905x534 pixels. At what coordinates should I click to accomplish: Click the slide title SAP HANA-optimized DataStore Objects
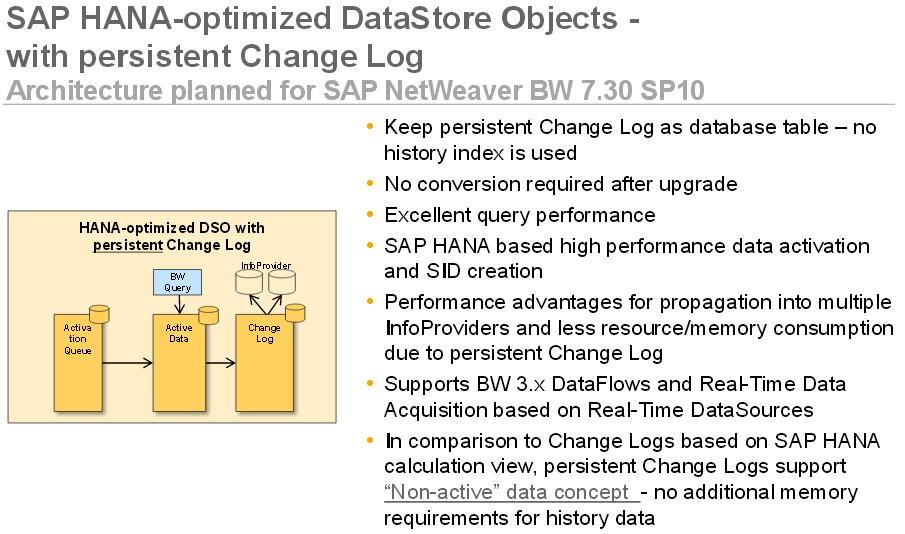click(x=322, y=18)
